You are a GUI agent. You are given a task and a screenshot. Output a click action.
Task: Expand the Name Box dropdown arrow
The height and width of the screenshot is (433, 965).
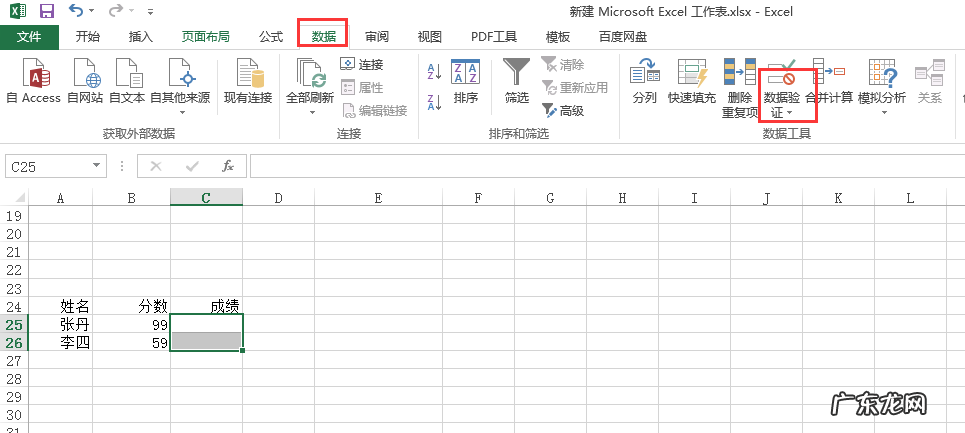tap(97, 166)
